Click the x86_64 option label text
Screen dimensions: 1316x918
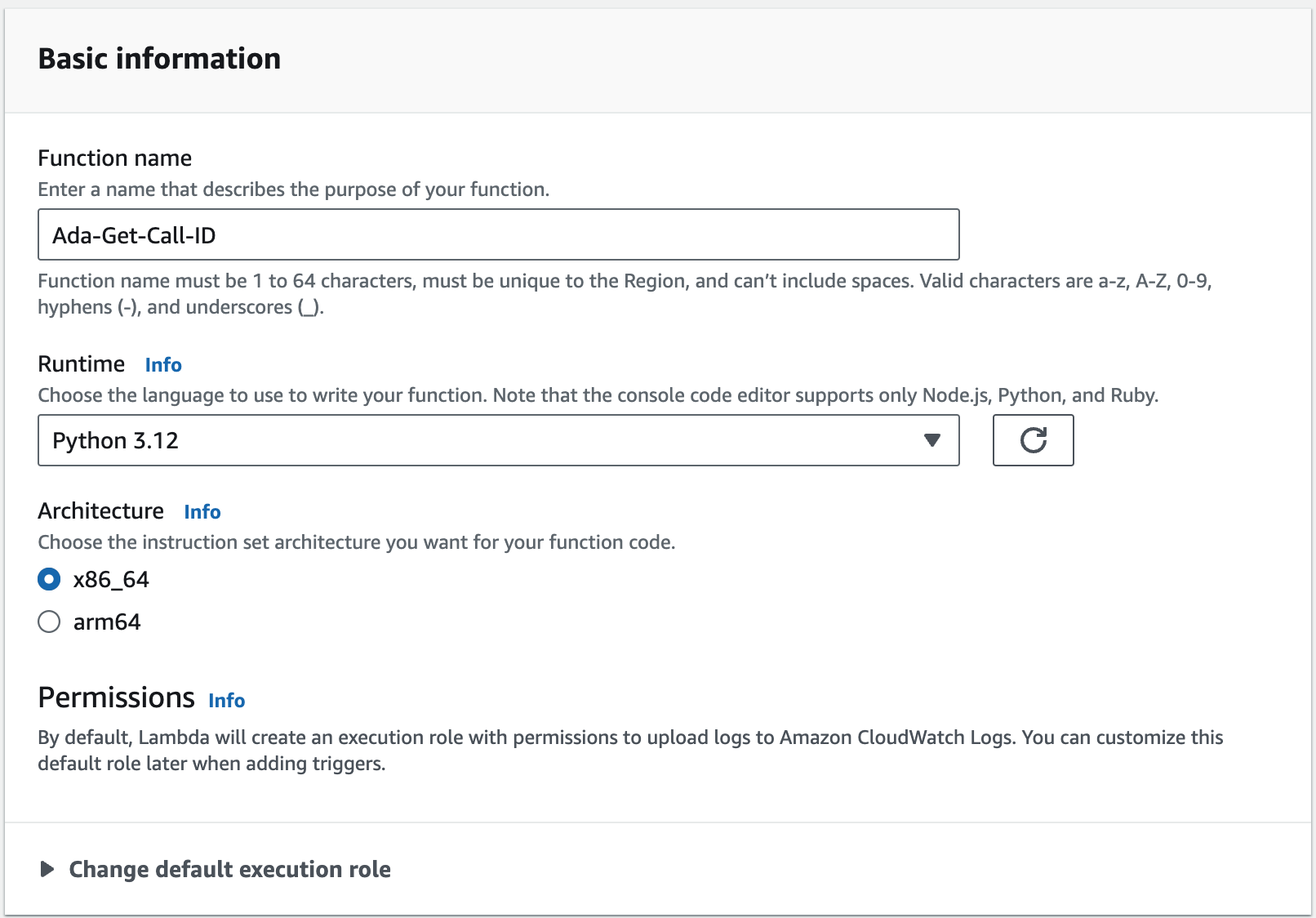pos(111,580)
